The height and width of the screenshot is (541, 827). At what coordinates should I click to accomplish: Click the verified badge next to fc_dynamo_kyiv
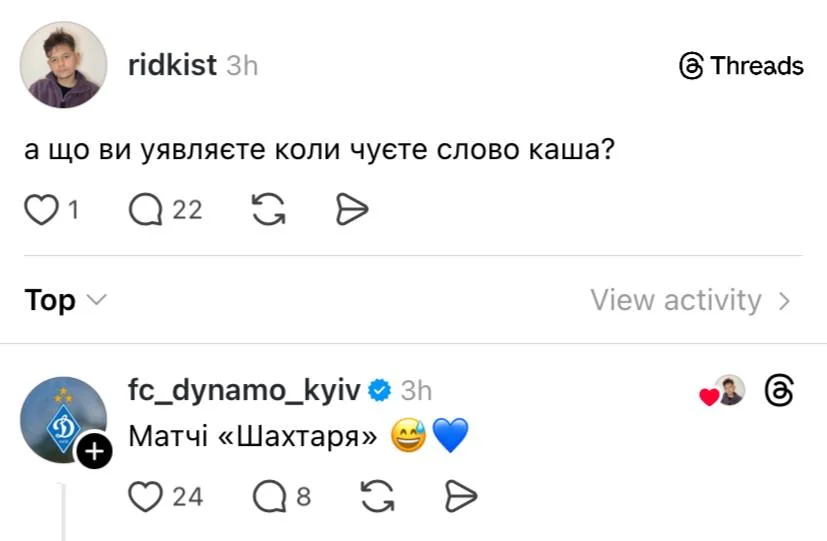point(379,390)
